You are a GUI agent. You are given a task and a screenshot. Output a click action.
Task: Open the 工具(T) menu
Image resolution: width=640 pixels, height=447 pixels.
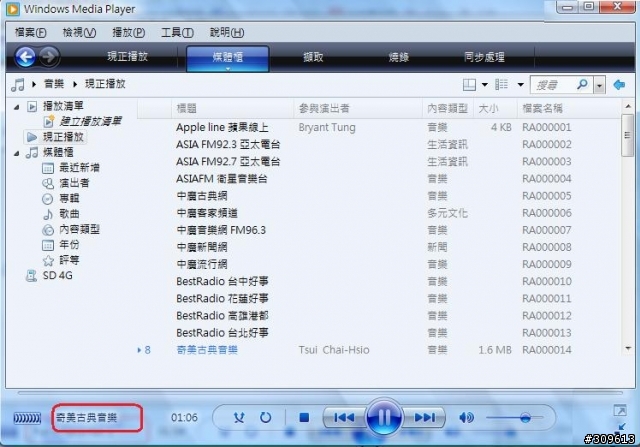click(178, 33)
